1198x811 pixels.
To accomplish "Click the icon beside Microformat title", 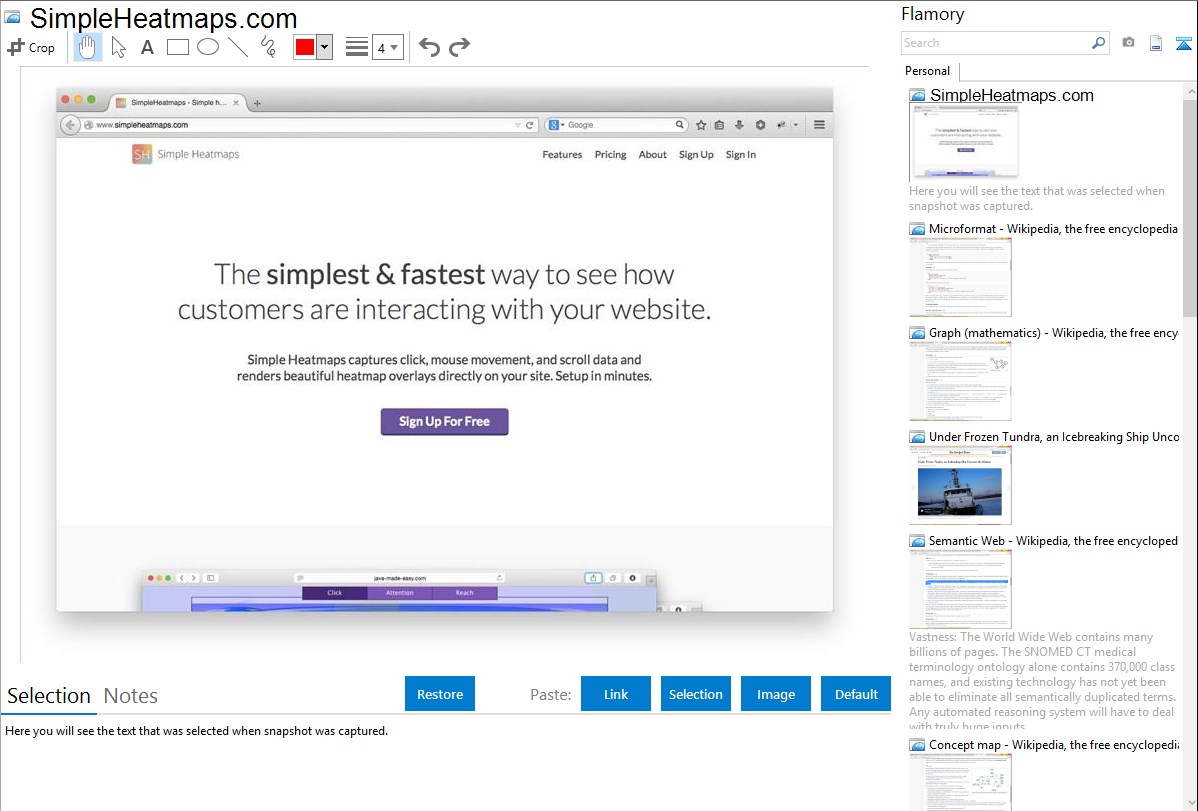I will coord(917,229).
